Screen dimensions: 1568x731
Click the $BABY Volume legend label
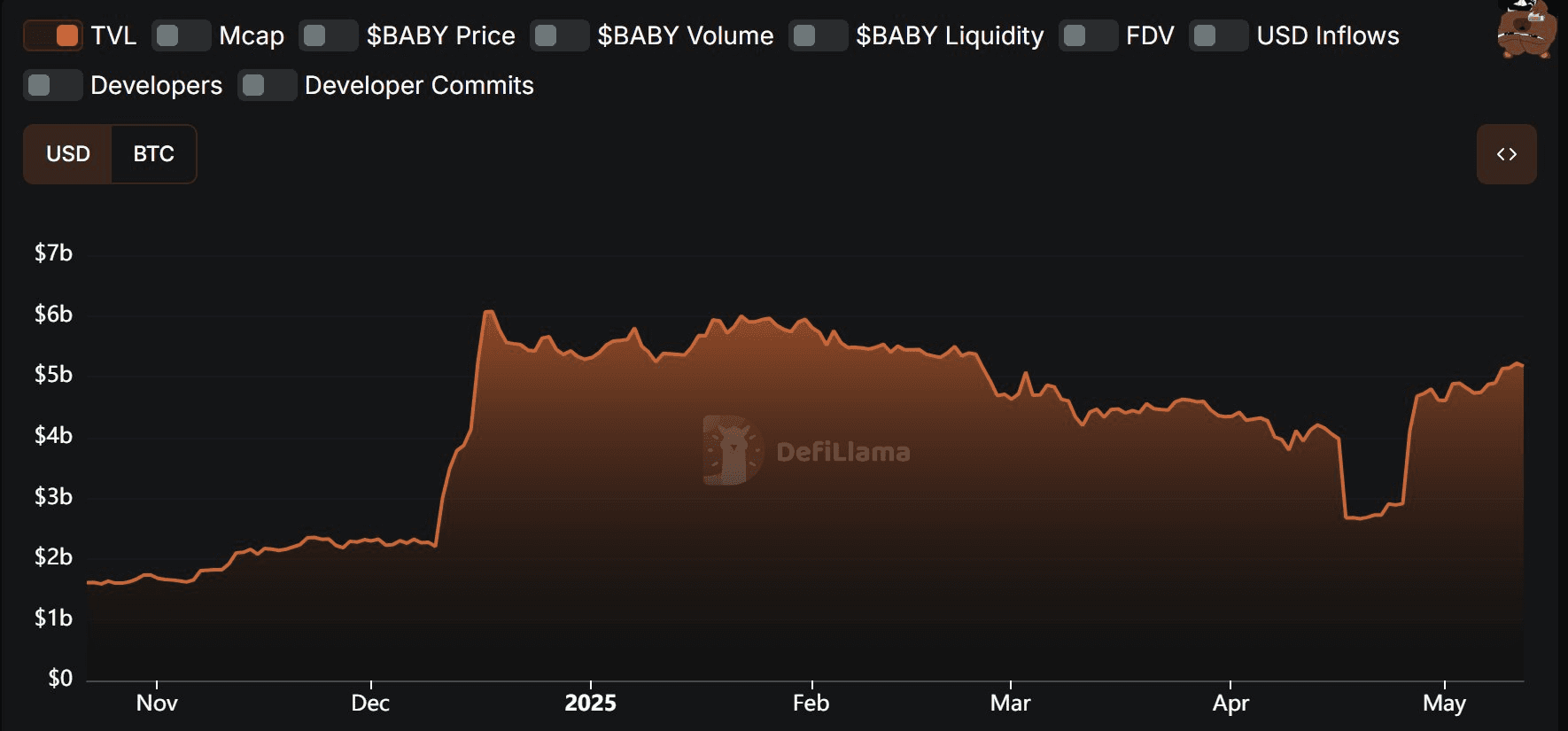686,35
